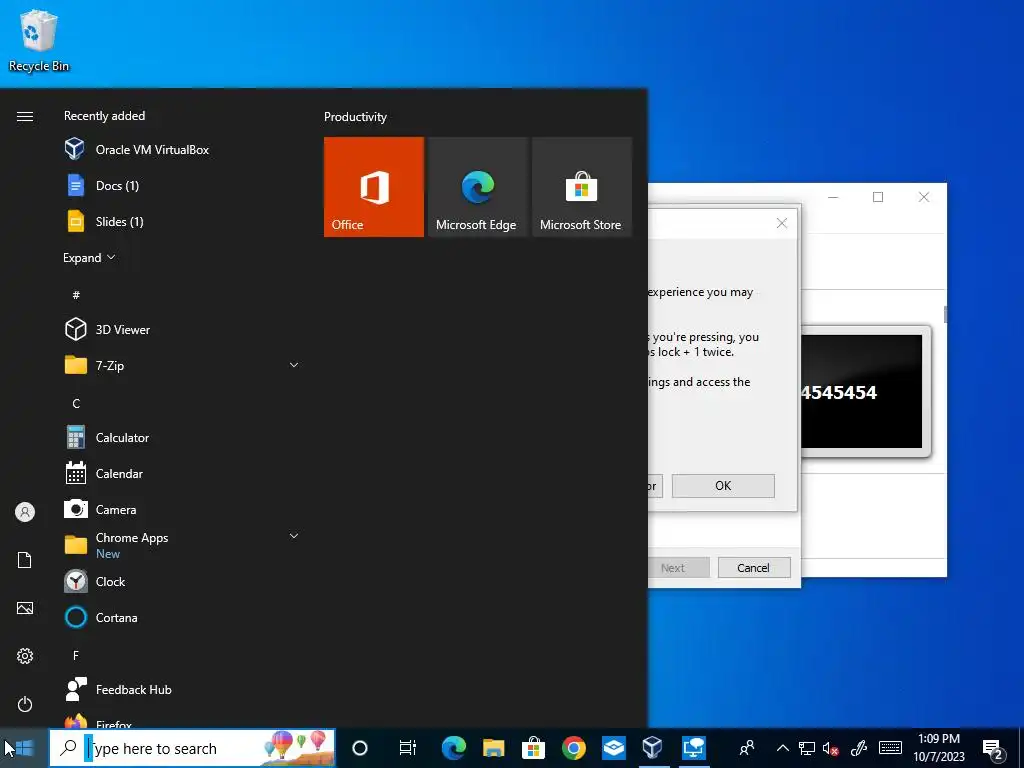1024x768 pixels.
Task: Open Documents from Start sidebar
Action: [x=25, y=560]
